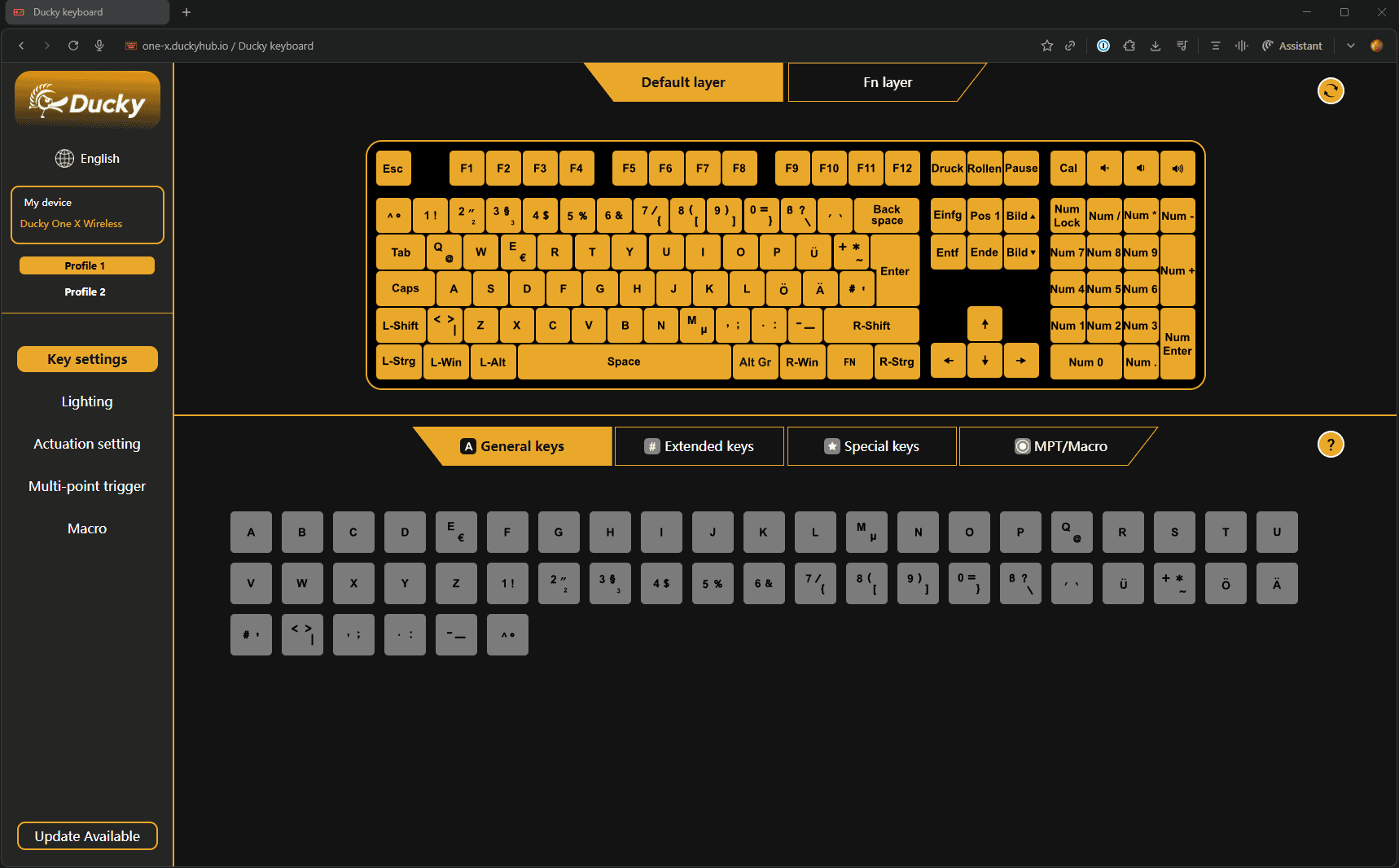1399x868 pixels.
Task: Expand the English language selector
Action: click(x=99, y=159)
